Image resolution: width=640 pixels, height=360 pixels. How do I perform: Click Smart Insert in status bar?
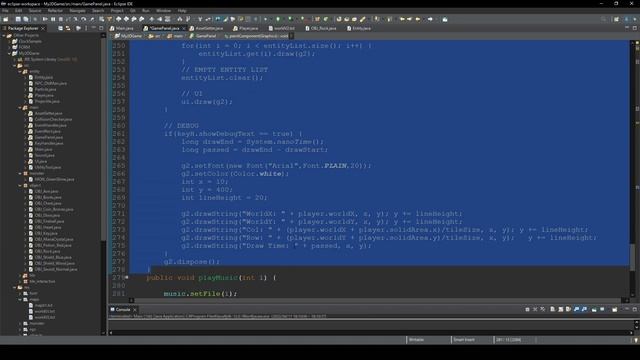point(464,340)
